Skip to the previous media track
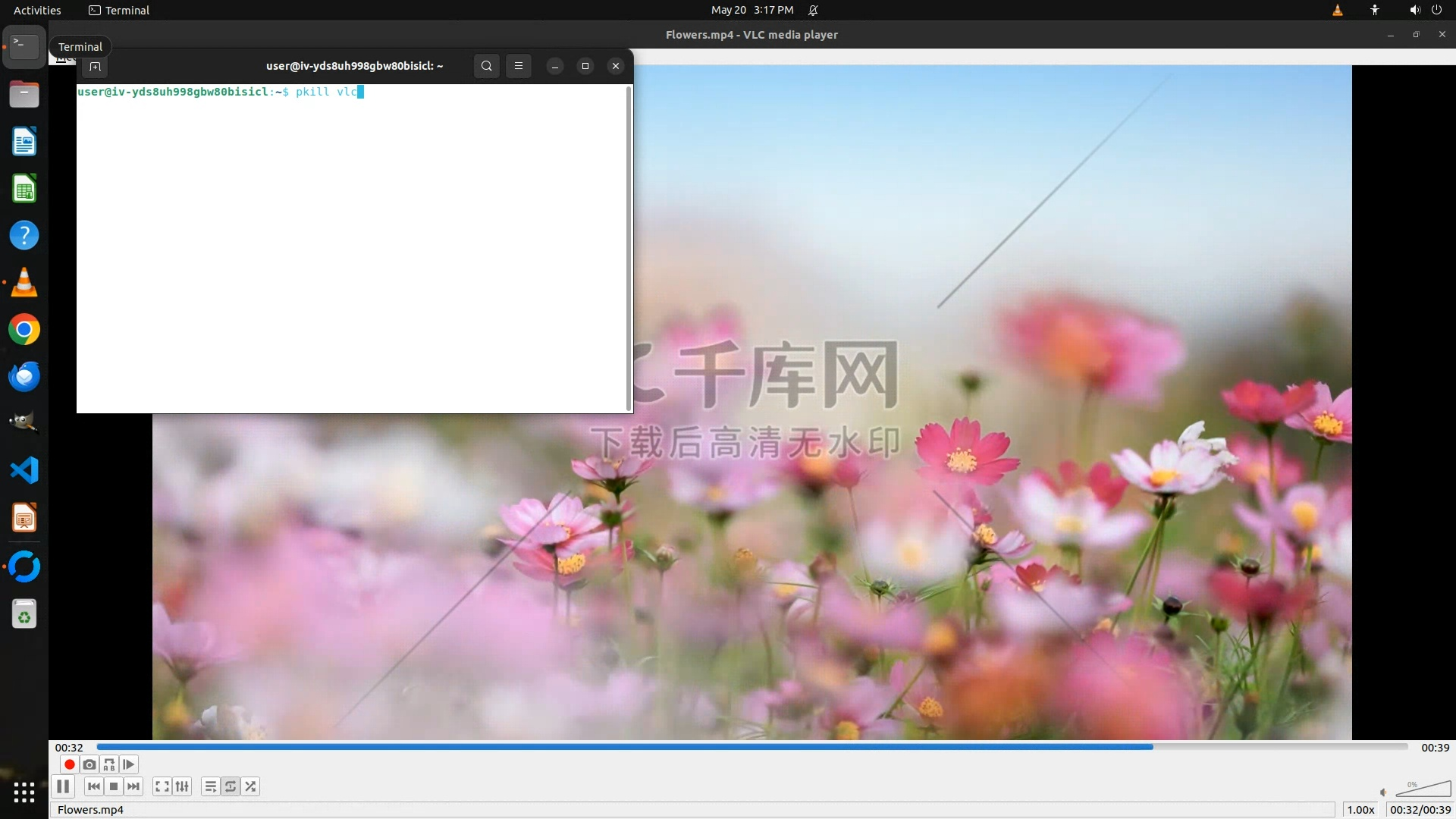The width and height of the screenshot is (1456, 819). click(94, 786)
